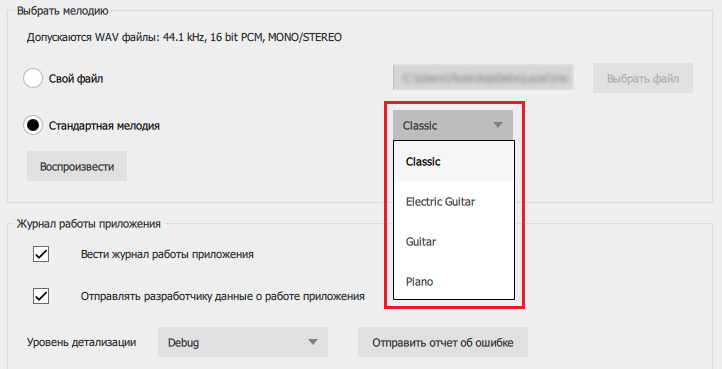Click the Воспроизвести button
Viewport: 722px width, 369px height.
[77, 166]
